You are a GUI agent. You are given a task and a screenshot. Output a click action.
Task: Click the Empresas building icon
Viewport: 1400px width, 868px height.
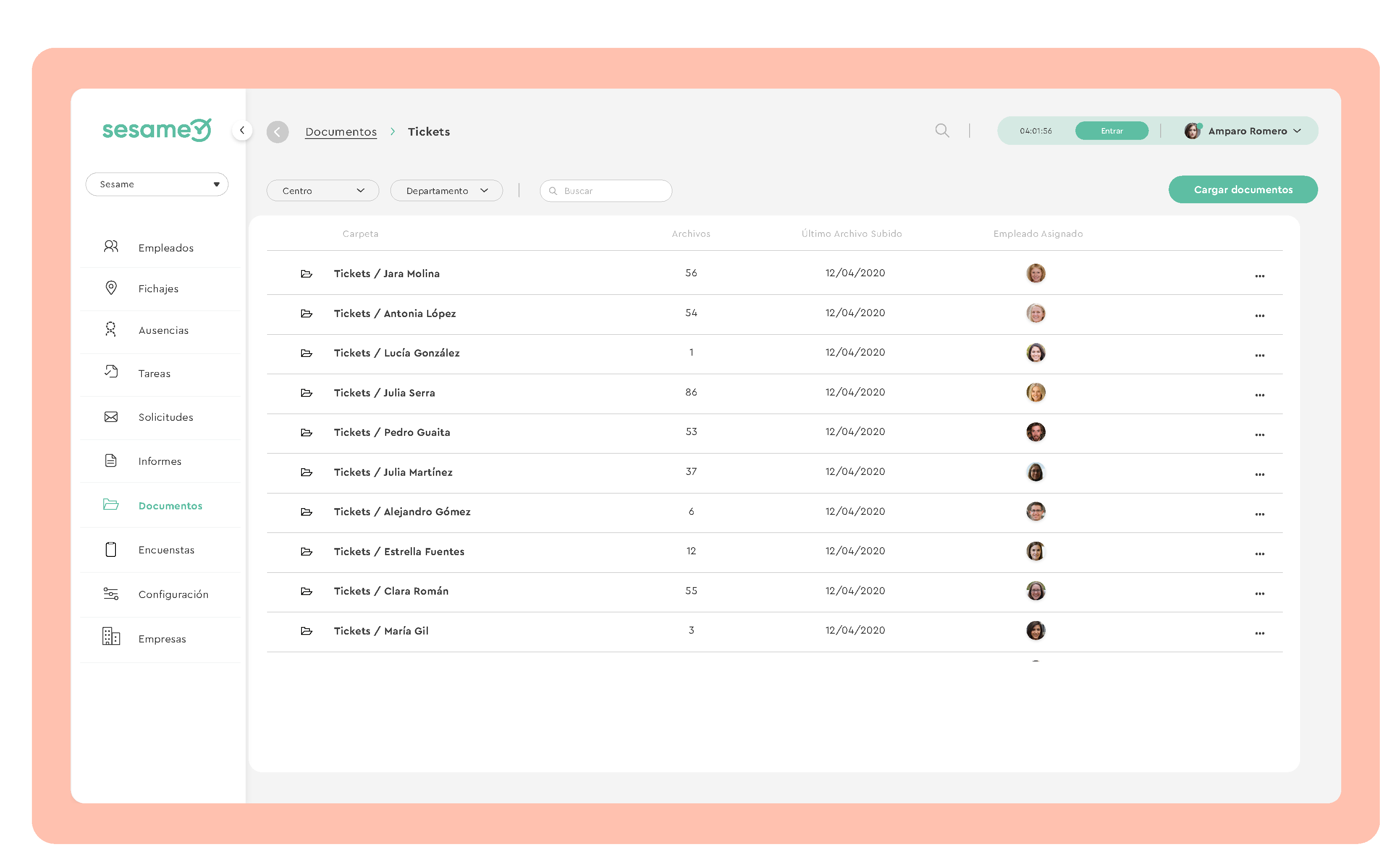click(x=111, y=637)
